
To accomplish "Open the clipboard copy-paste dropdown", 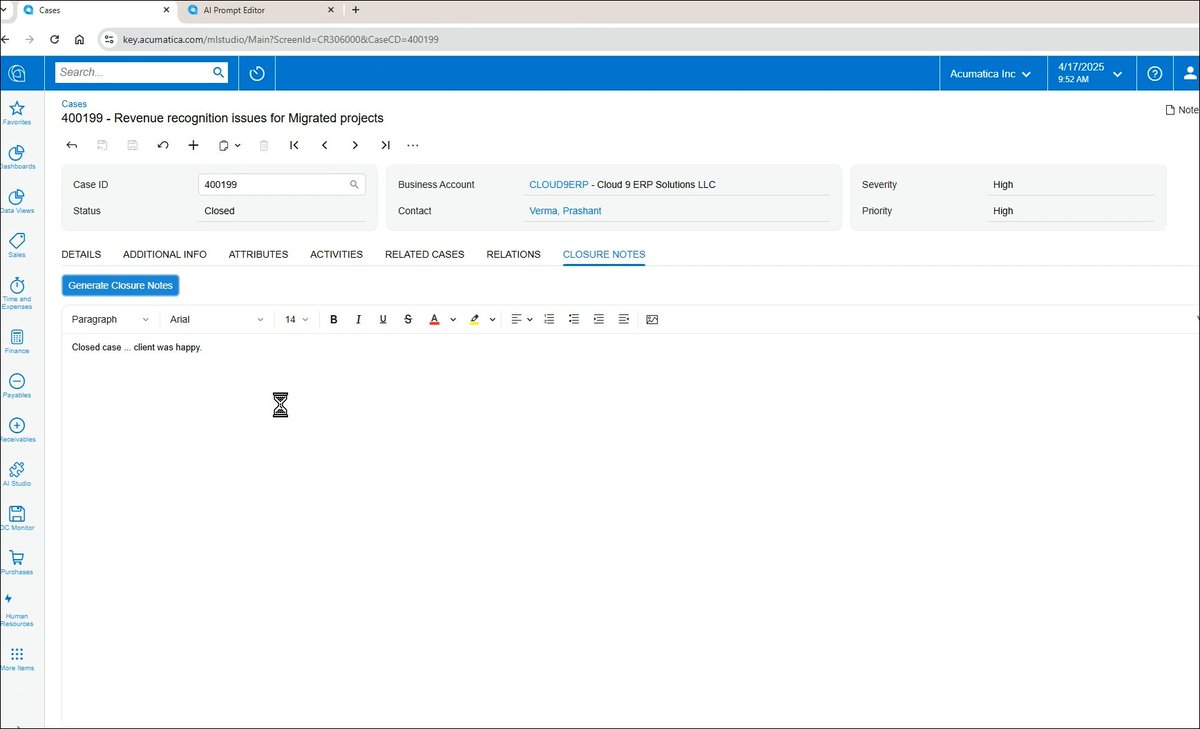I will 230,145.
